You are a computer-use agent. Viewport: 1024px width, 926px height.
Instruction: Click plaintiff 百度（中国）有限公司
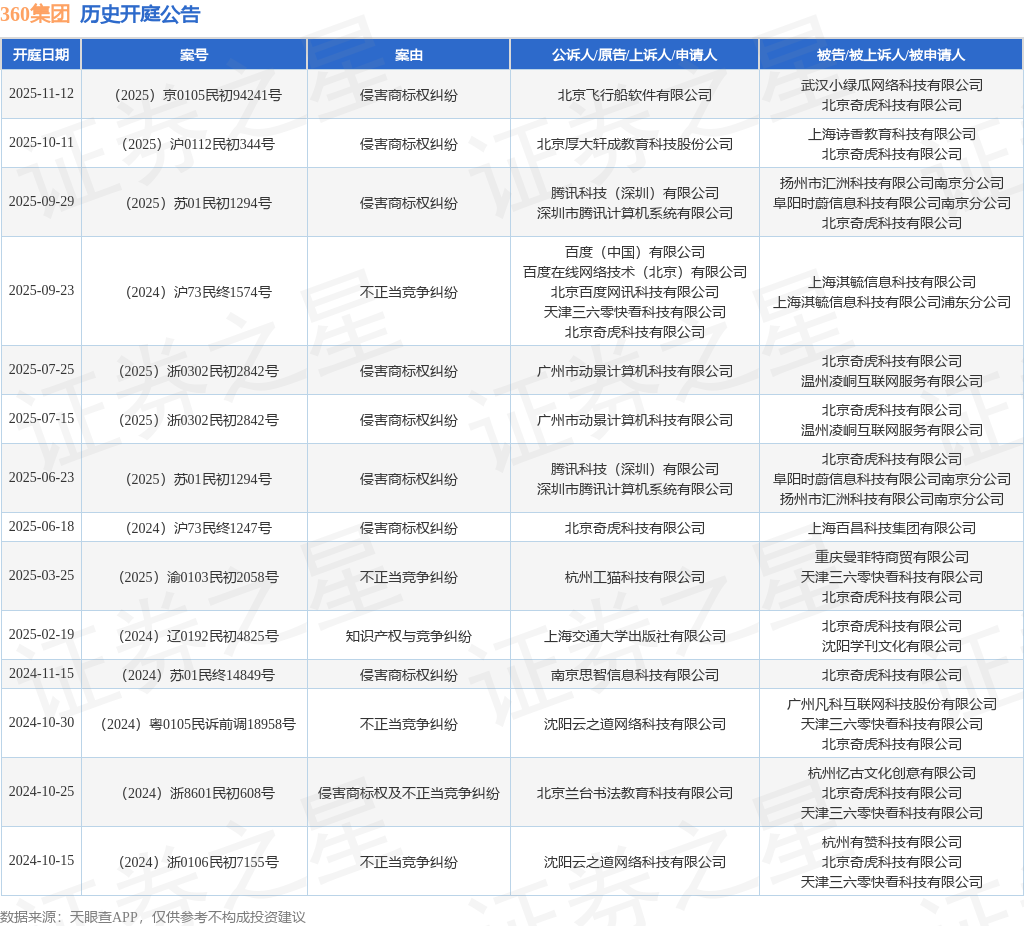pos(635,252)
